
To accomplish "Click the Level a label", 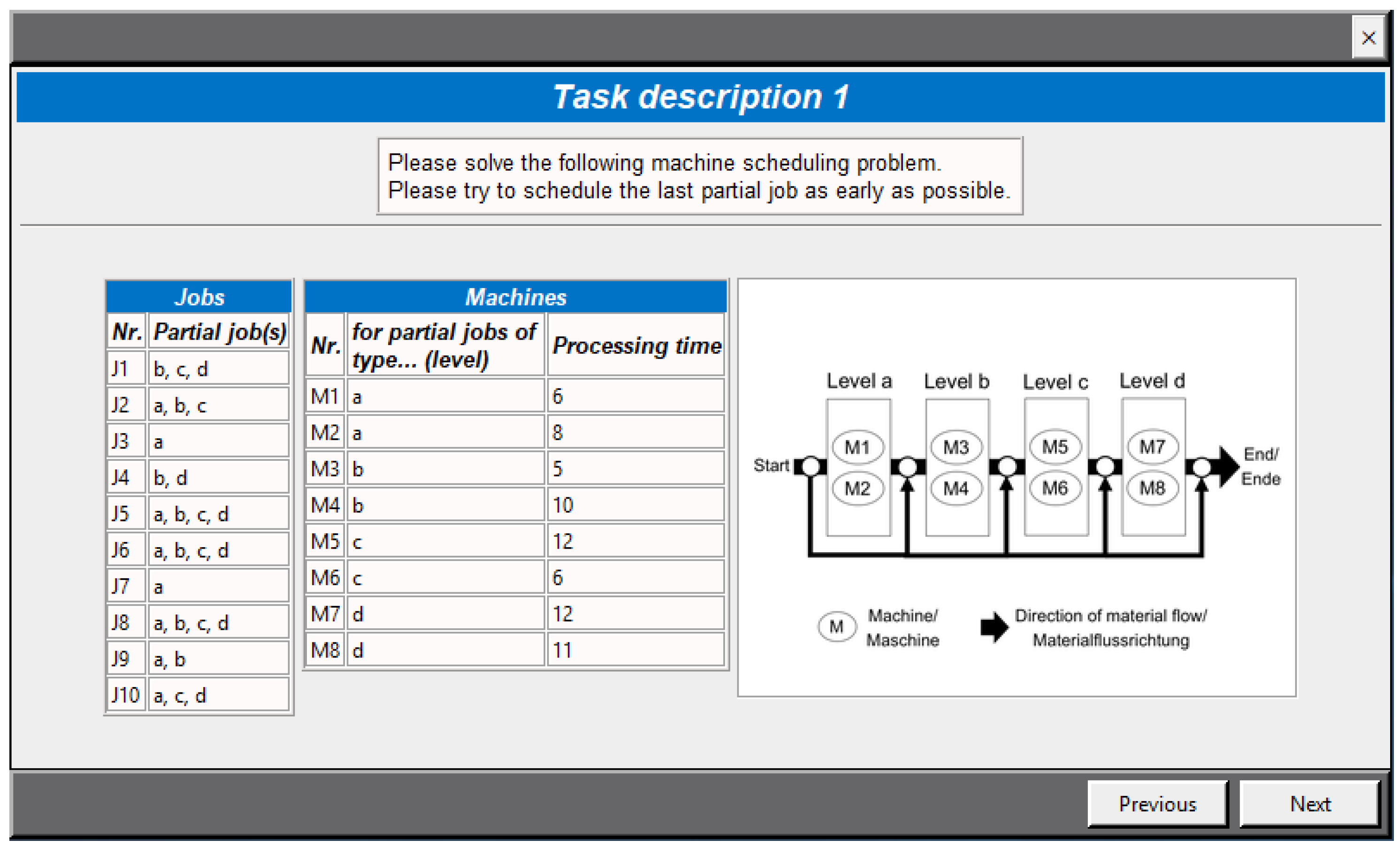I will [x=859, y=381].
